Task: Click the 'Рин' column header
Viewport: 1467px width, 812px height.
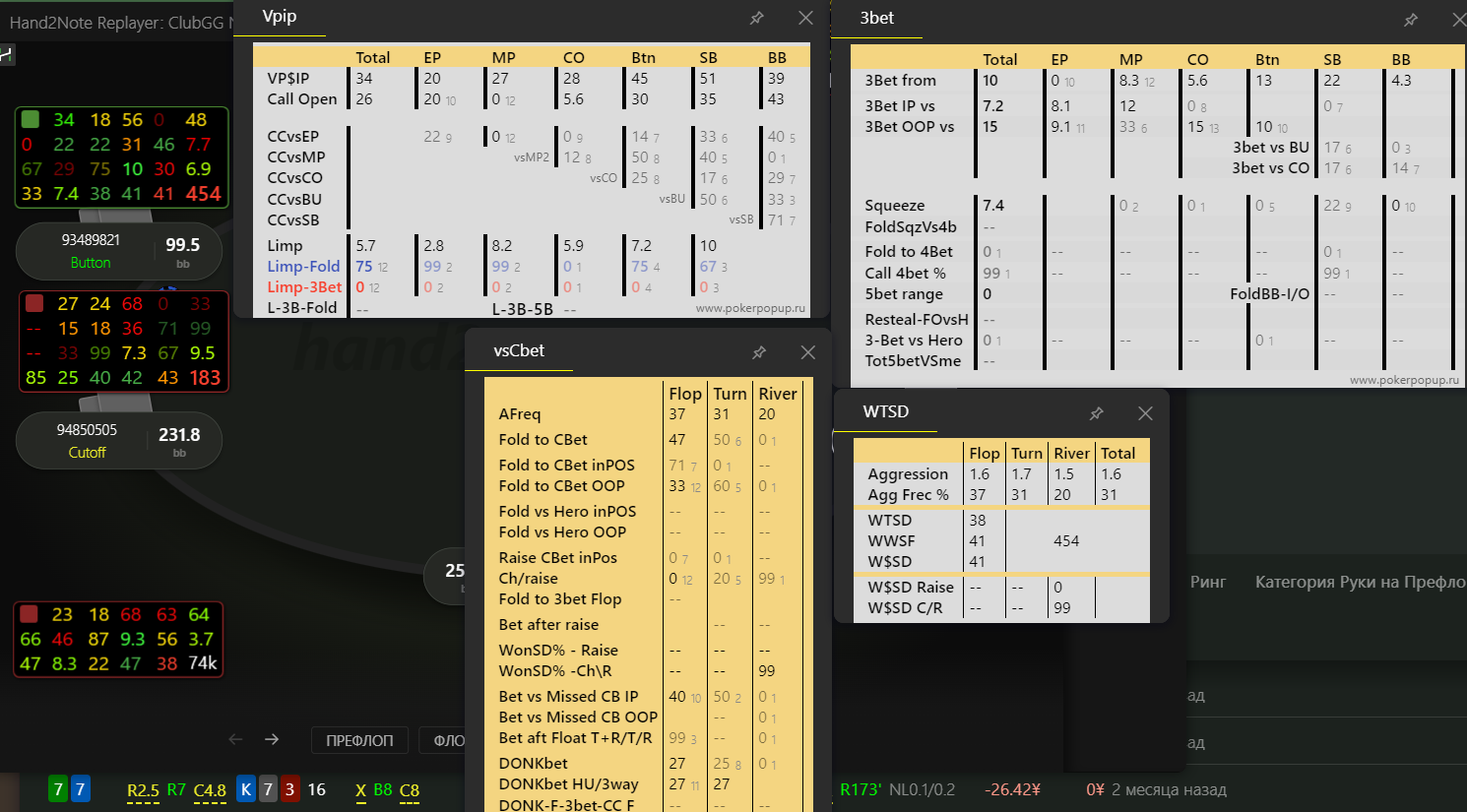Action: click(x=1208, y=582)
